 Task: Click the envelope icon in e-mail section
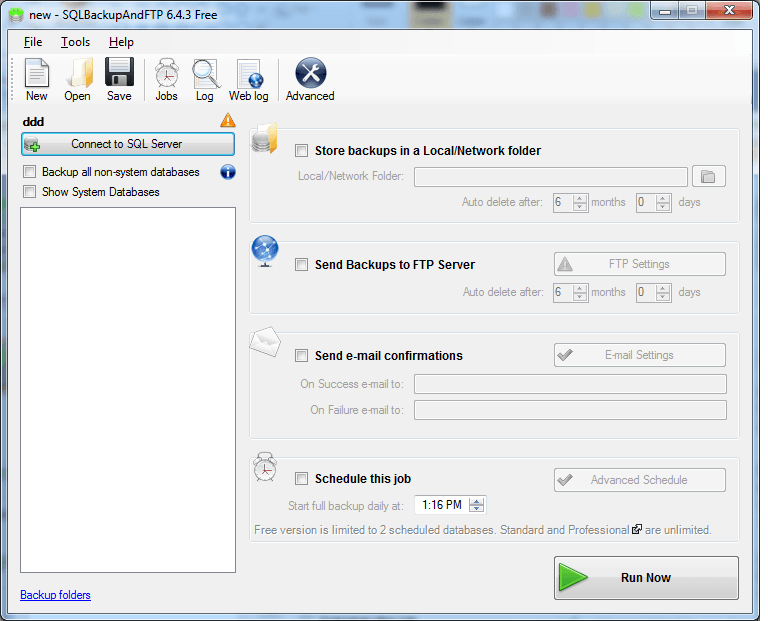265,342
